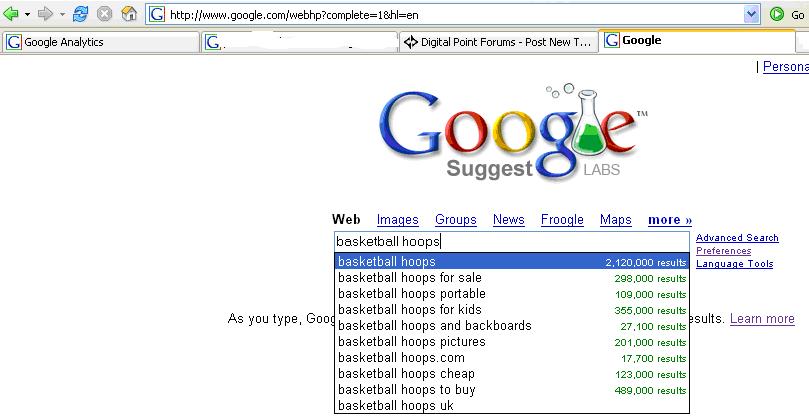Image resolution: width=809 pixels, height=420 pixels.
Task: Open the Back history dropdown arrow
Action: [27, 14]
